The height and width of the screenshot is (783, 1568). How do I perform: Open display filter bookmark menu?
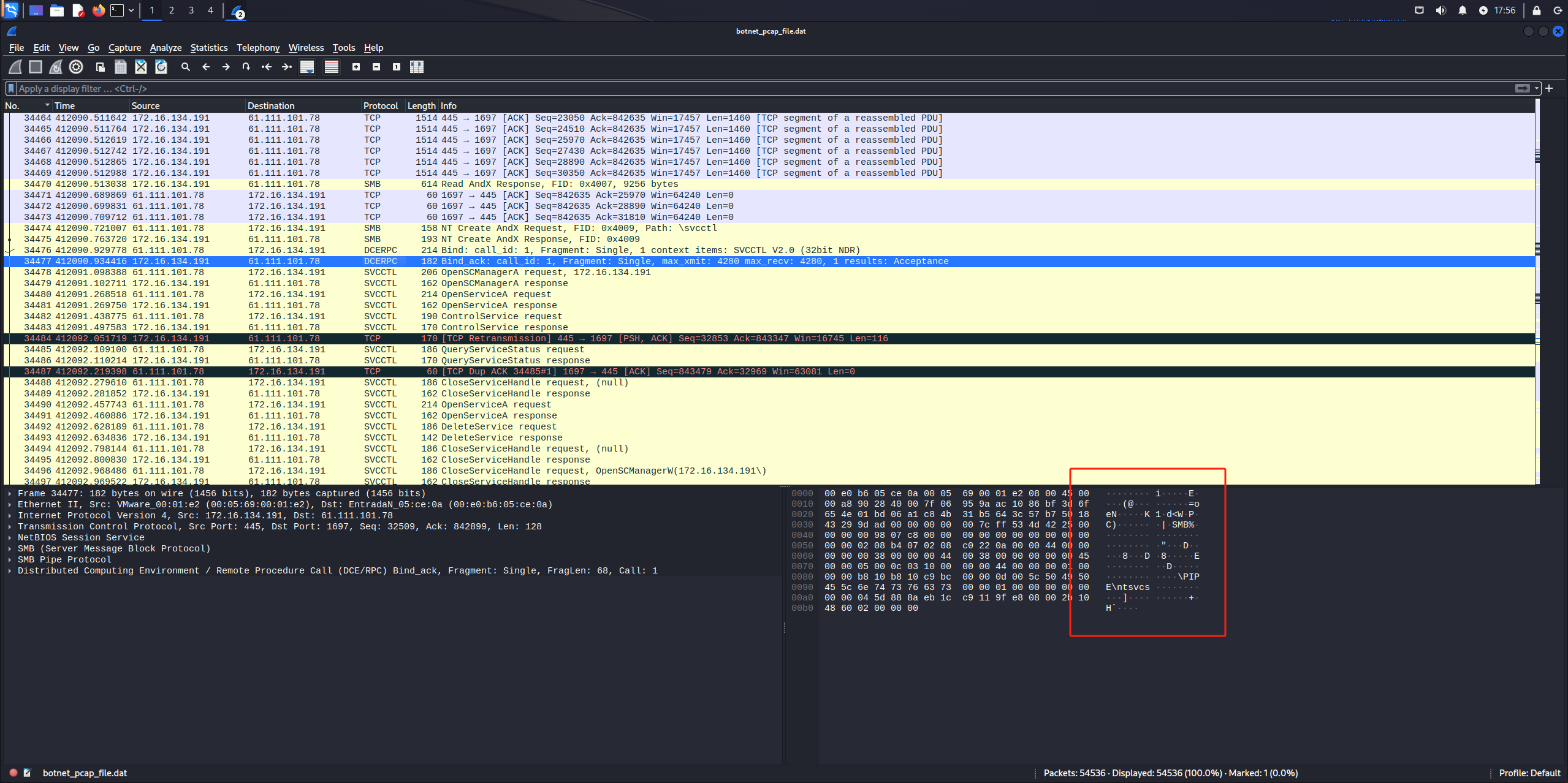11,89
